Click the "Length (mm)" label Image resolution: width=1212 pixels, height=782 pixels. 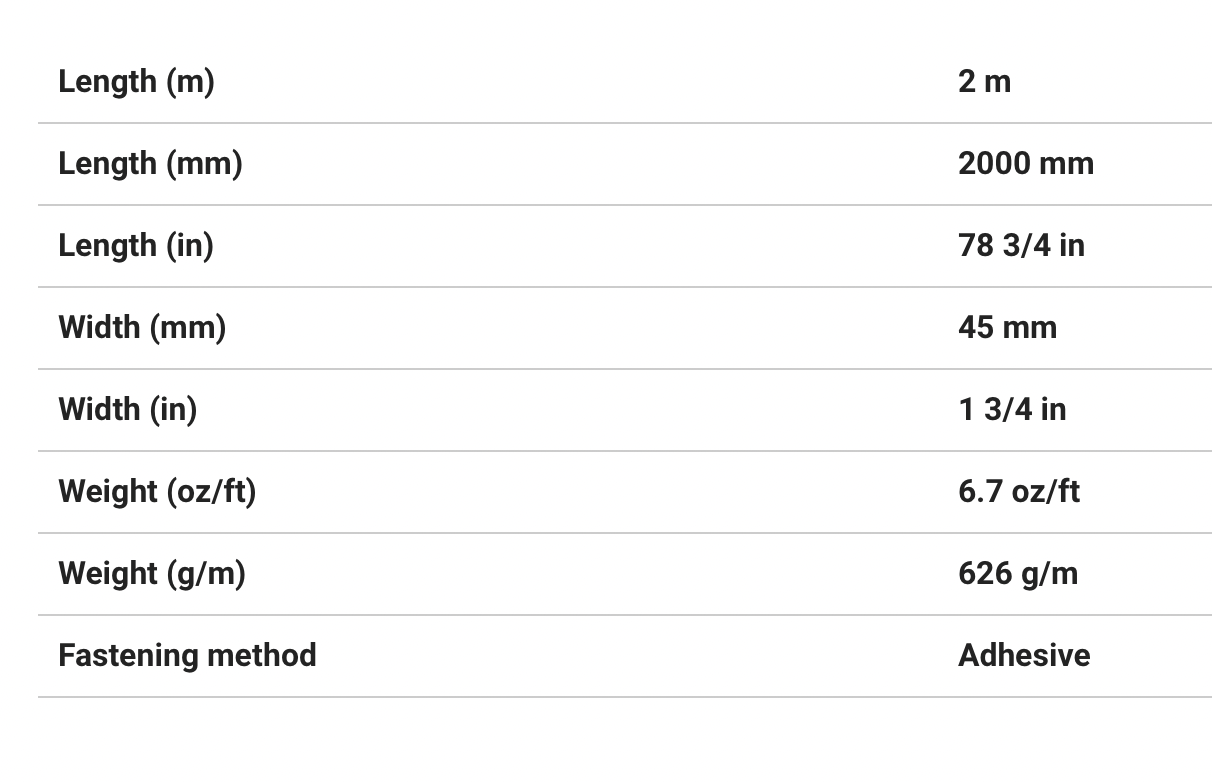pos(150,163)
